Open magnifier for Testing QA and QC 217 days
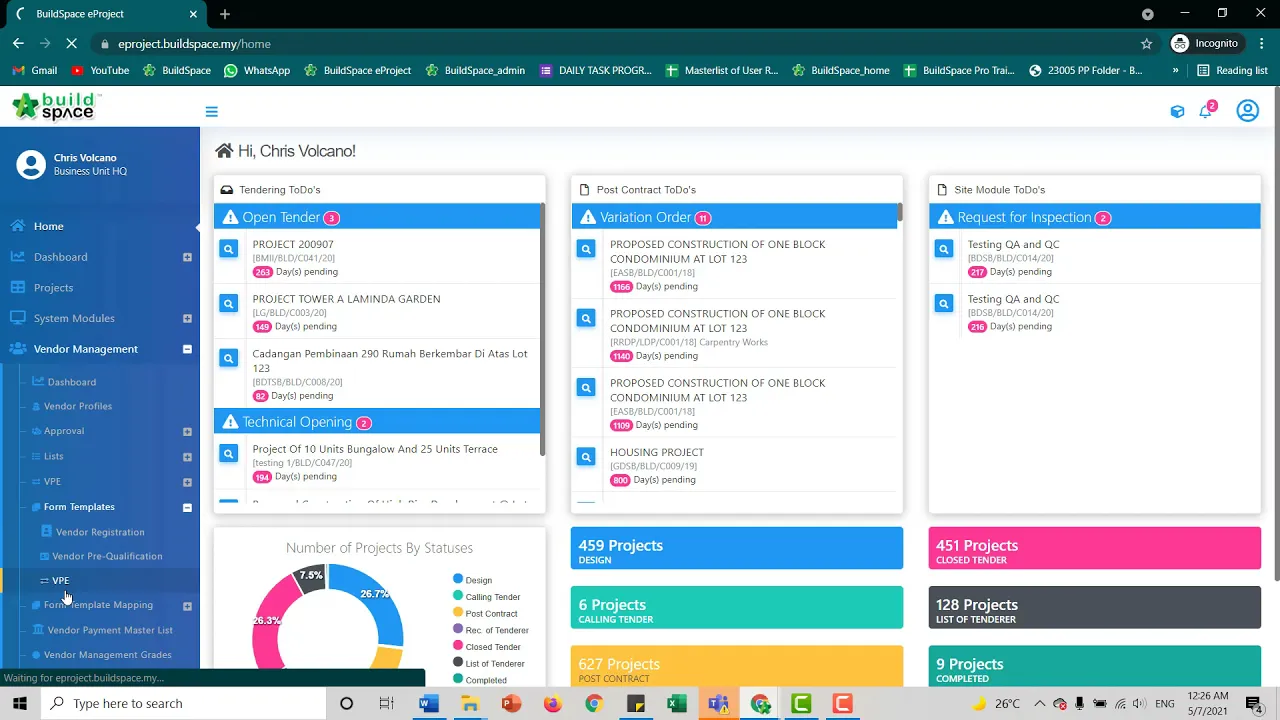 944,249
